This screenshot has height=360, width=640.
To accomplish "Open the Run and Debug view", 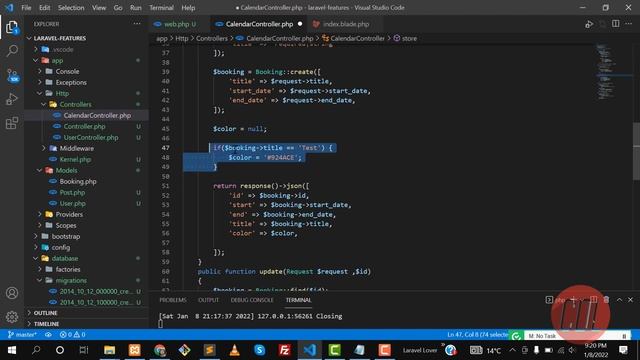I will point(12,99).
